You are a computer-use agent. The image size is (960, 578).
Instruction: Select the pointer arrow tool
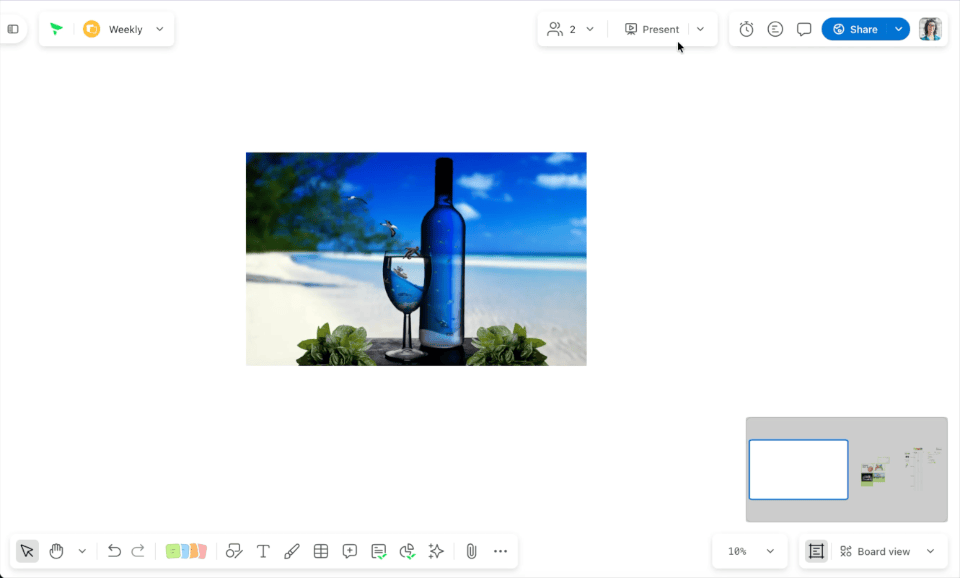[27, 551]
